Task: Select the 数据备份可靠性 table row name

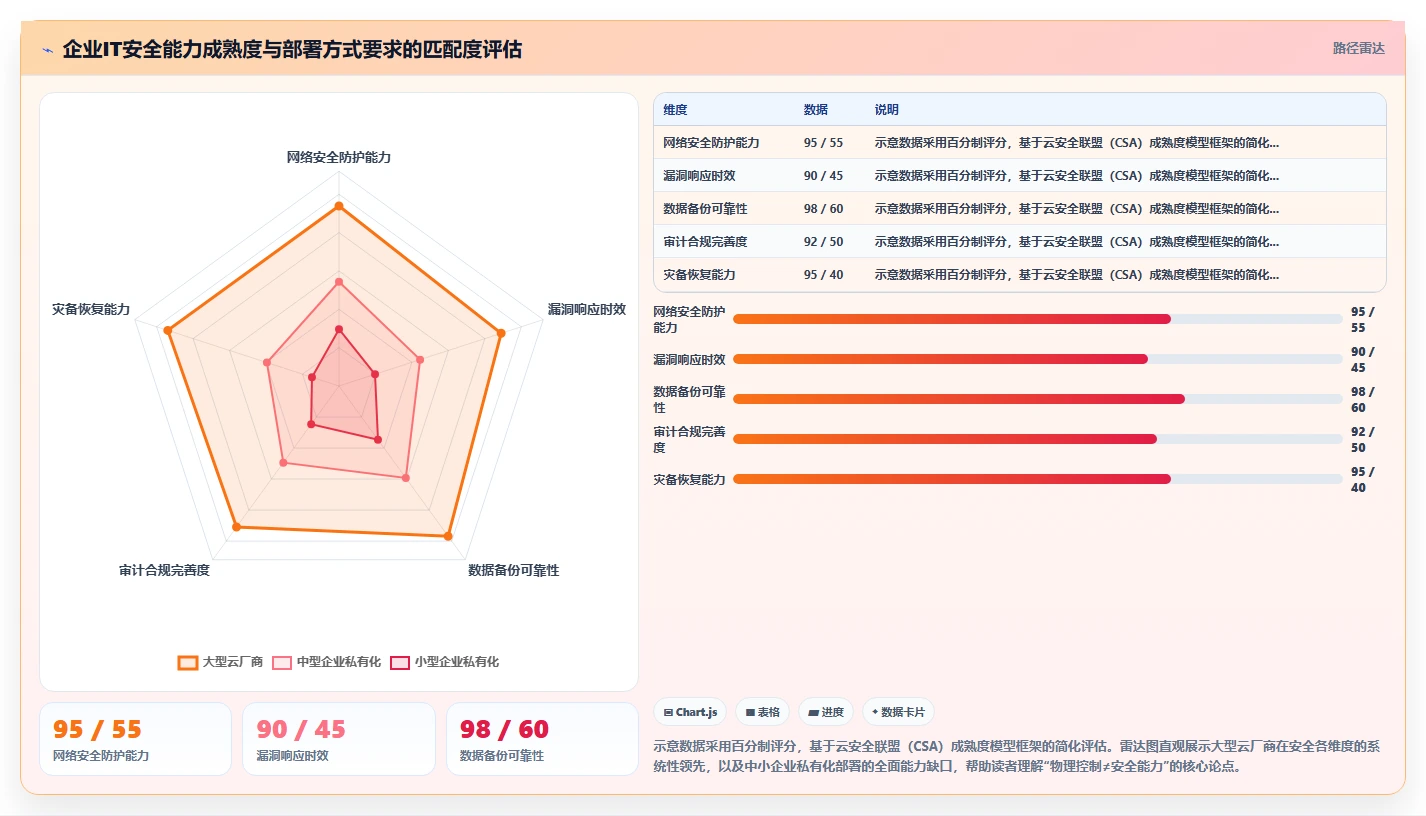Action: pyautogui.click(x=705, y=209)
